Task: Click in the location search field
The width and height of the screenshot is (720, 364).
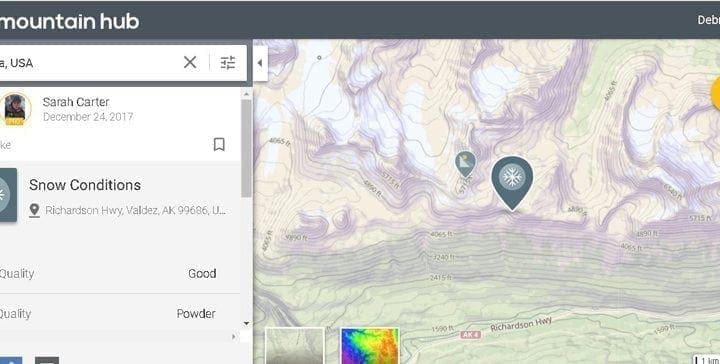Action: [87, 63]
